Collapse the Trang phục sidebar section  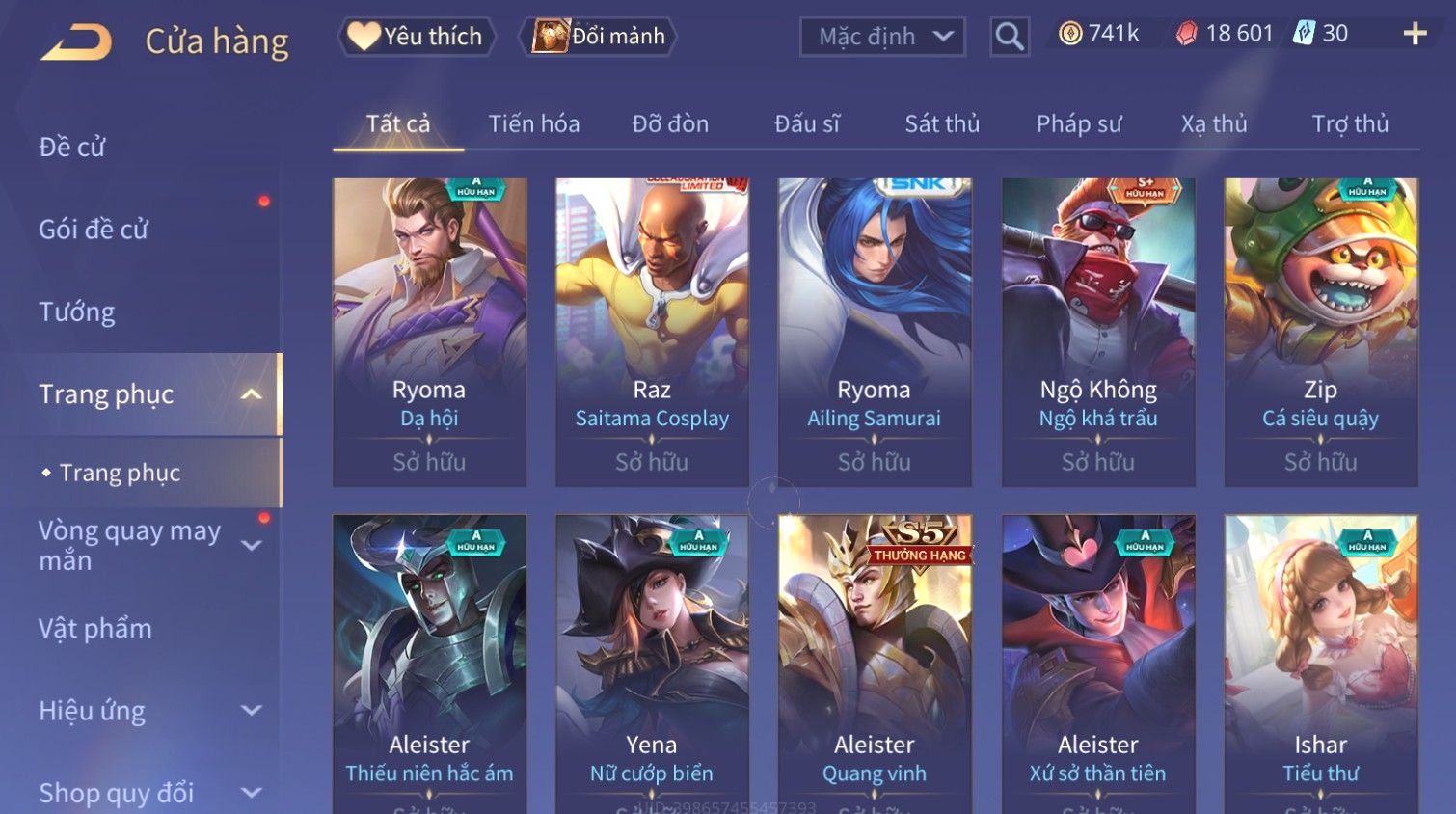click(x=252, y=394)
